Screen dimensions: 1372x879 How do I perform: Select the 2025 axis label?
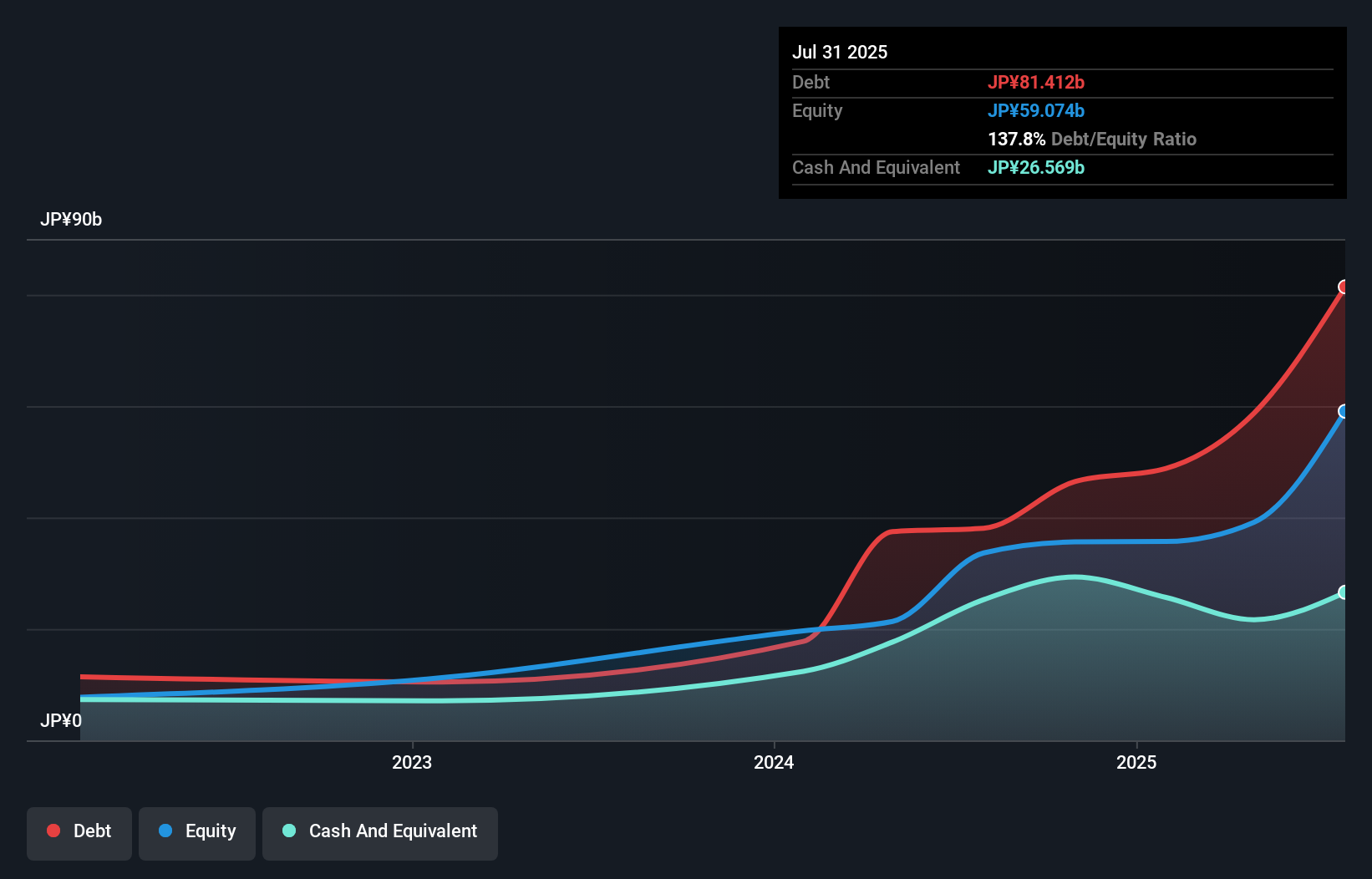(1136, 762)
